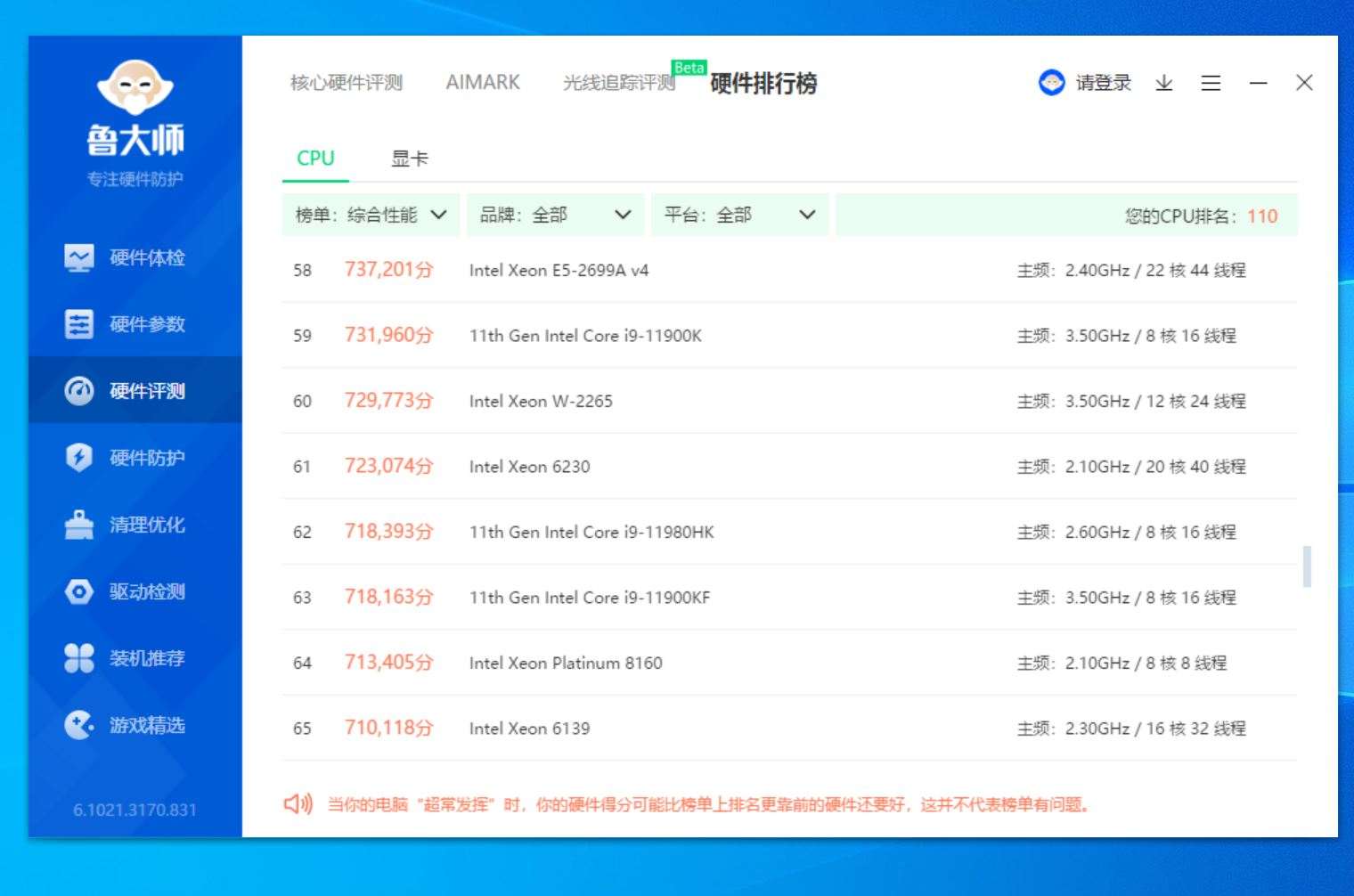The image size is (1354, 896).
Task: Open the hamburger menu in title bar
Action: click(x=1210, y=83)
